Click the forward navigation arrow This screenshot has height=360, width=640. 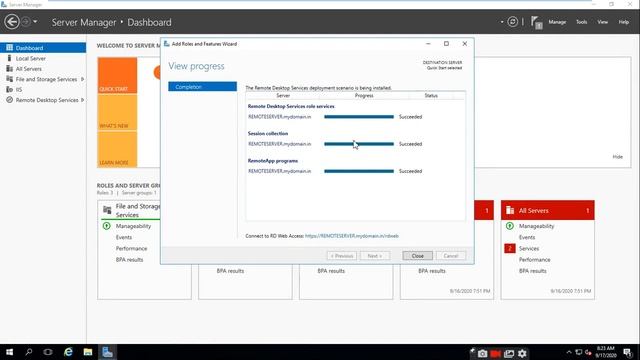pos(25,22)
